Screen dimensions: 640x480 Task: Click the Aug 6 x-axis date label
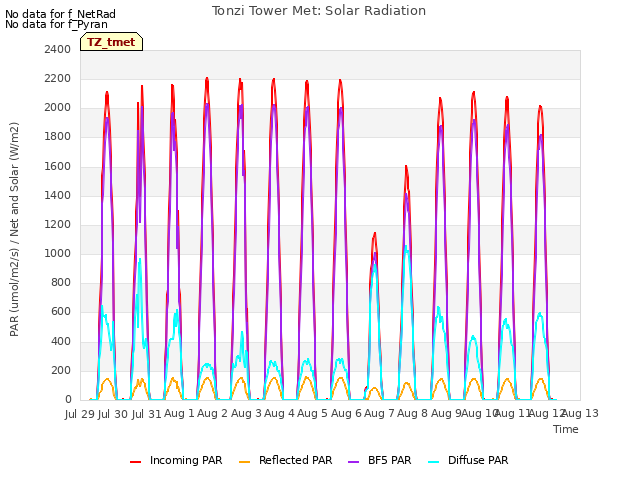(x=346, y=413)
